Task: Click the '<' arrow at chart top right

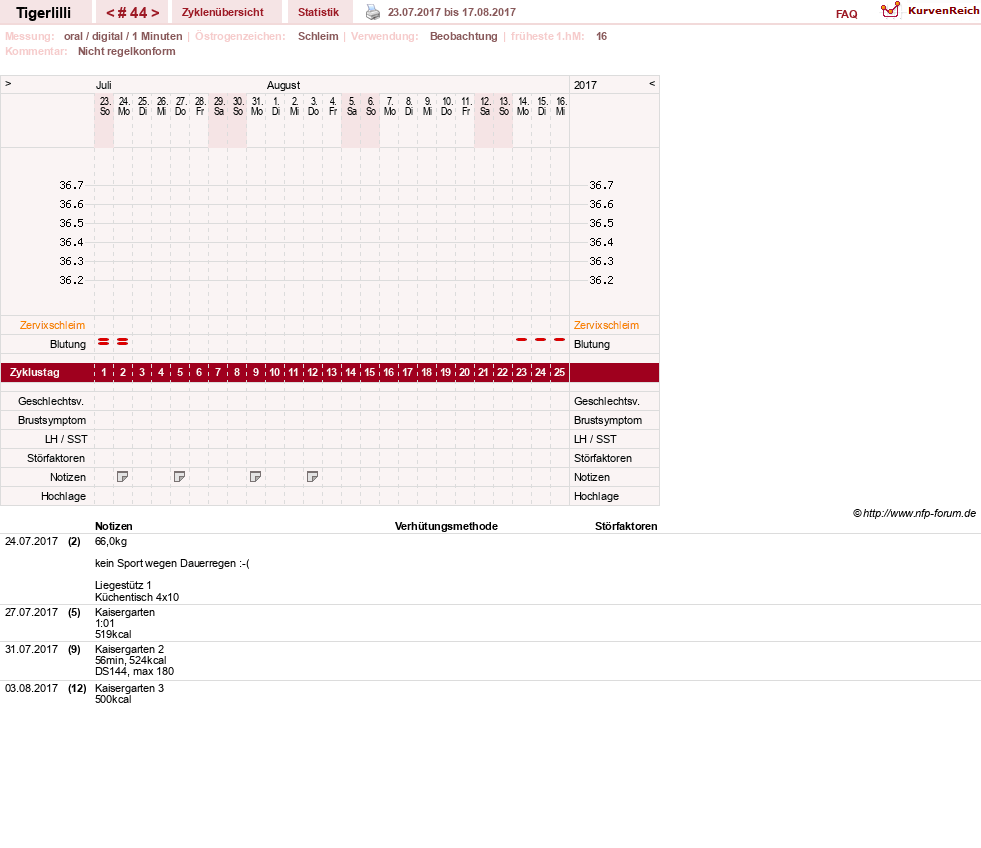Action: point(652,83)
